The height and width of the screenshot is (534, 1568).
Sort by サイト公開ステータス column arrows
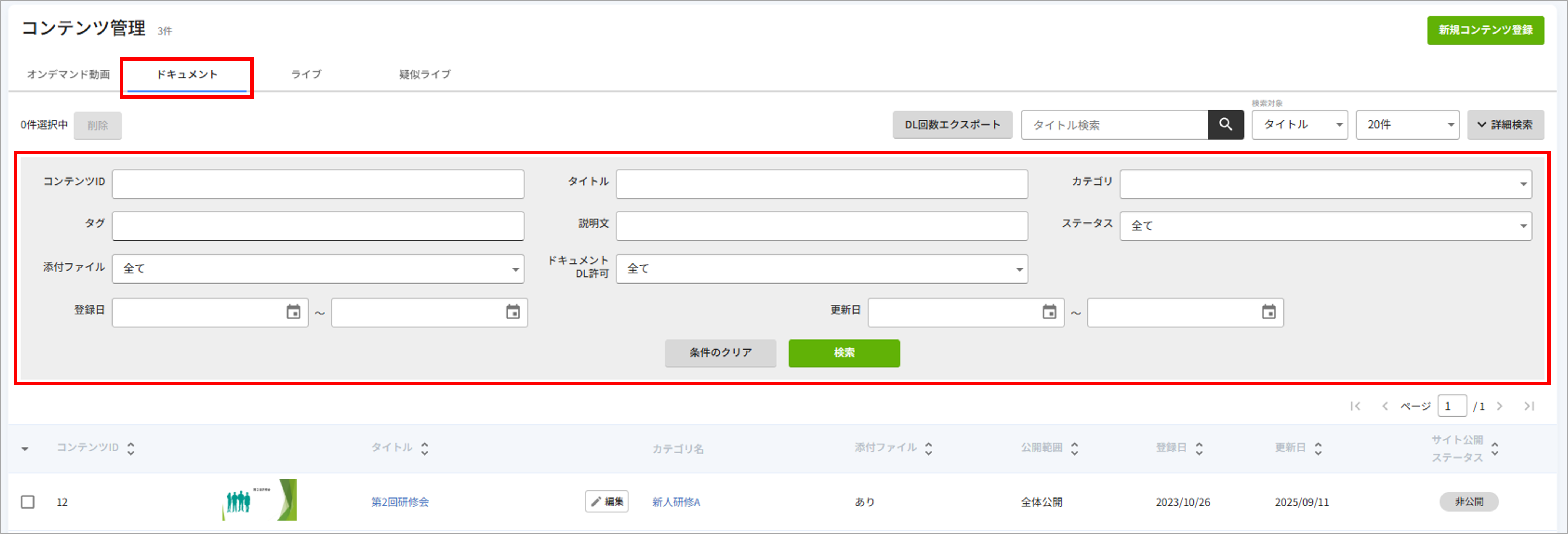coord(1495,449)
